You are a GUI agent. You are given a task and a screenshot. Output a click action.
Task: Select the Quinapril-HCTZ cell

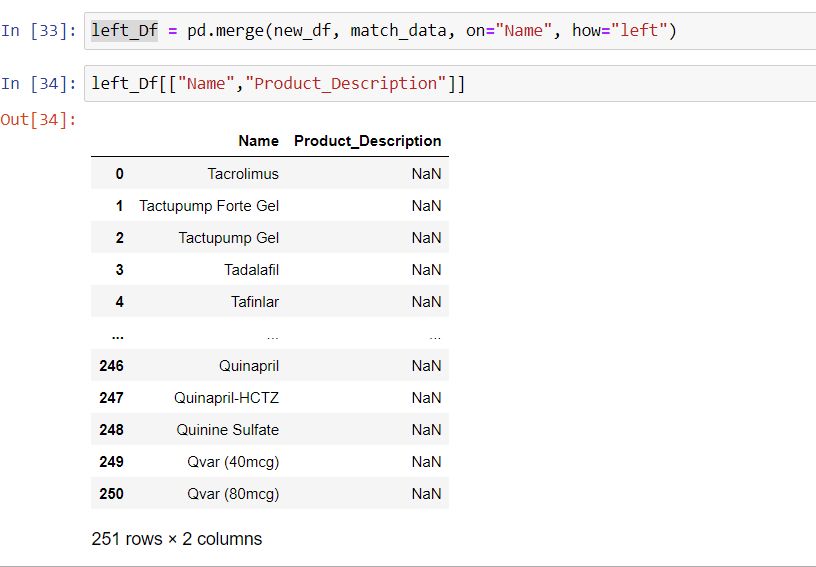(x=226, y=398)
